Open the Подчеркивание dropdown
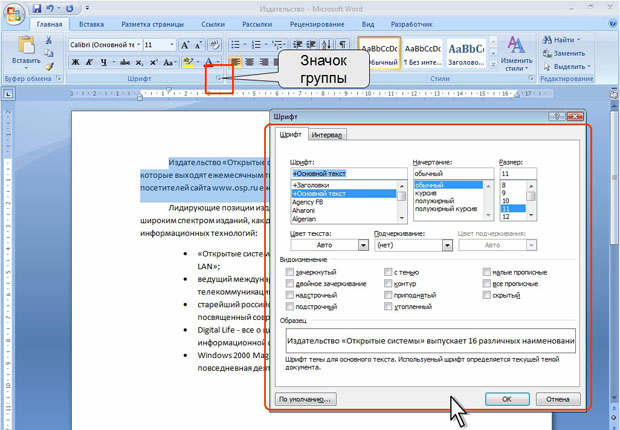Image resolution: width=620 pixels, height=430 pixels. point(447,245)
